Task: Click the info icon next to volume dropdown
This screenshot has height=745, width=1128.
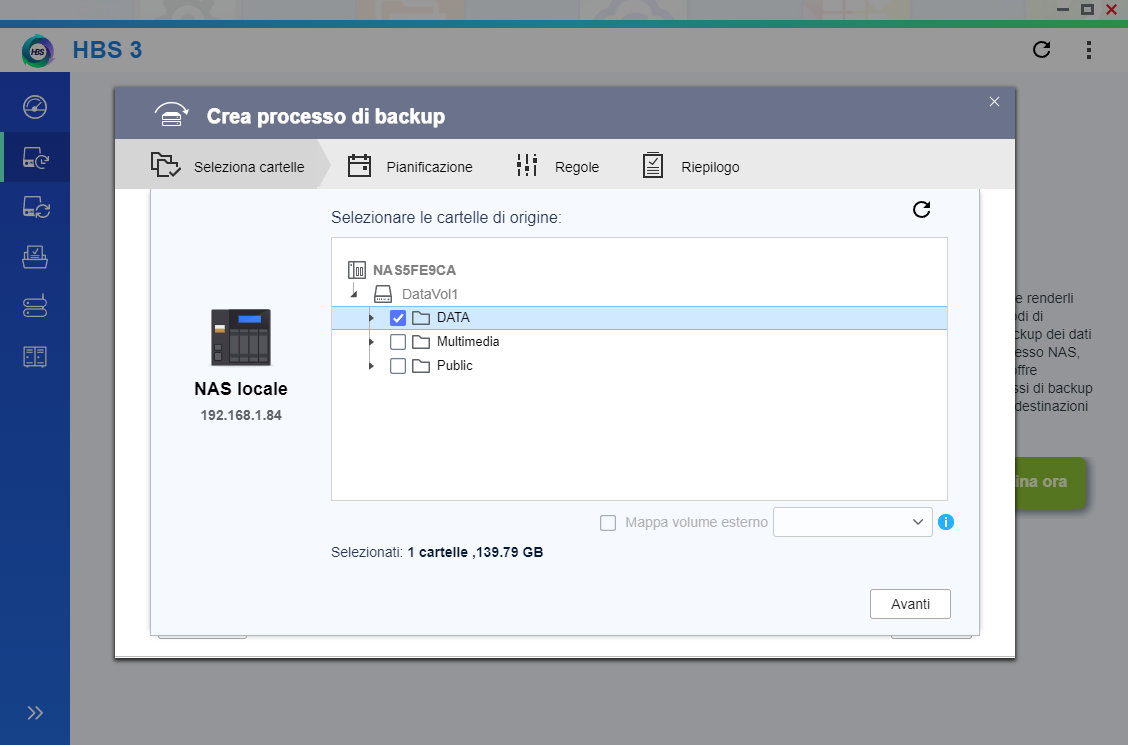Action: (946, 522)
